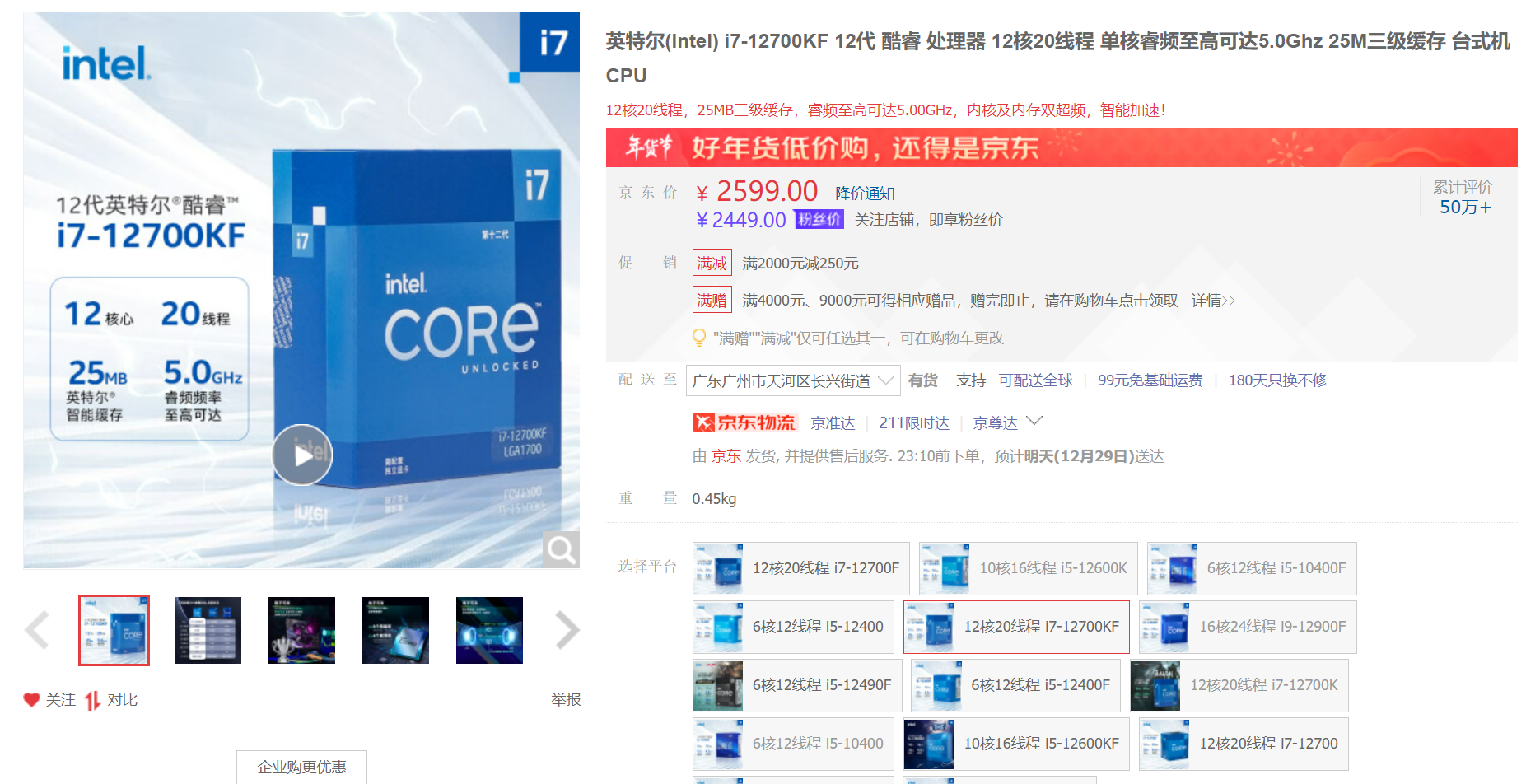The image size is (1526, 784).
Task: Select the second specification table thumbnail
Action: (x=208, y=630)
